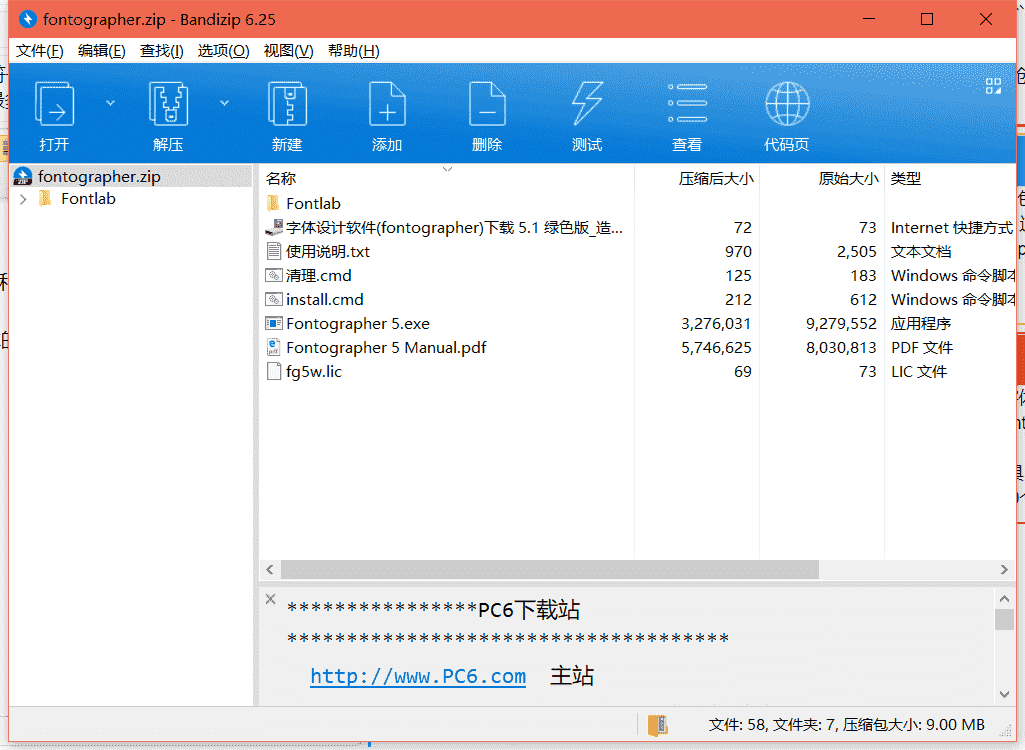
Task: Select the Fontlab label in the folder tree
Action: tap(88, 199)
